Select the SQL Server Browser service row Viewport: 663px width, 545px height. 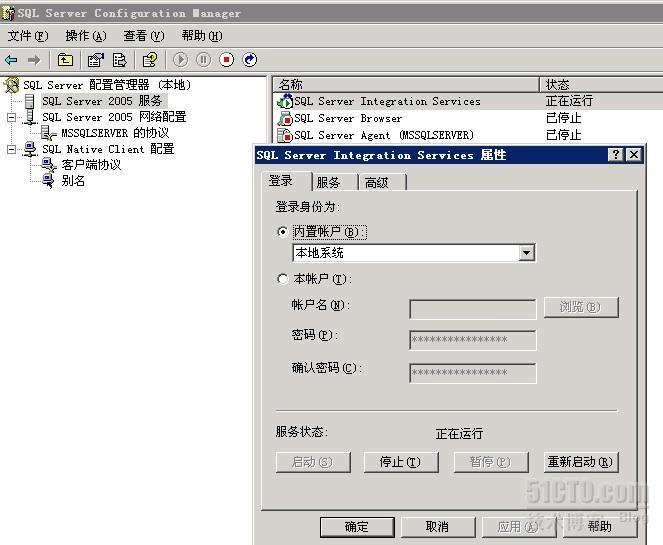point(467,118)
